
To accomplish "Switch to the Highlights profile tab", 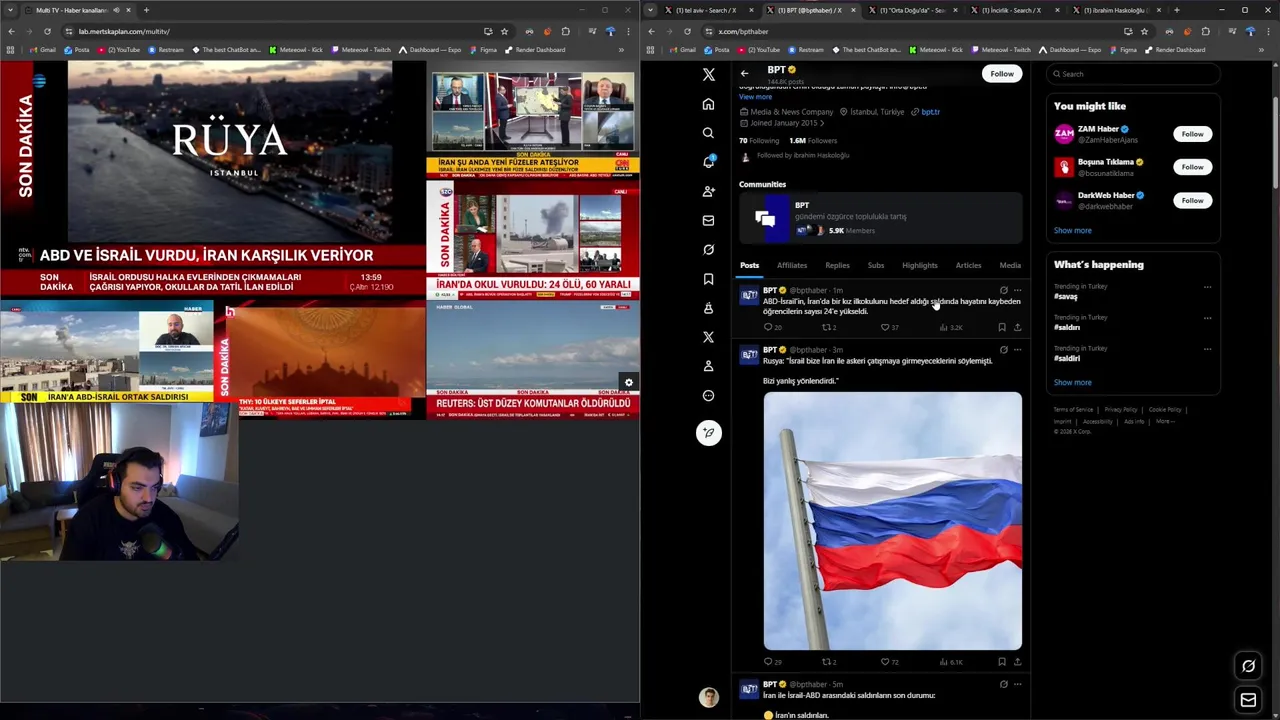I will tap(919, 265).
